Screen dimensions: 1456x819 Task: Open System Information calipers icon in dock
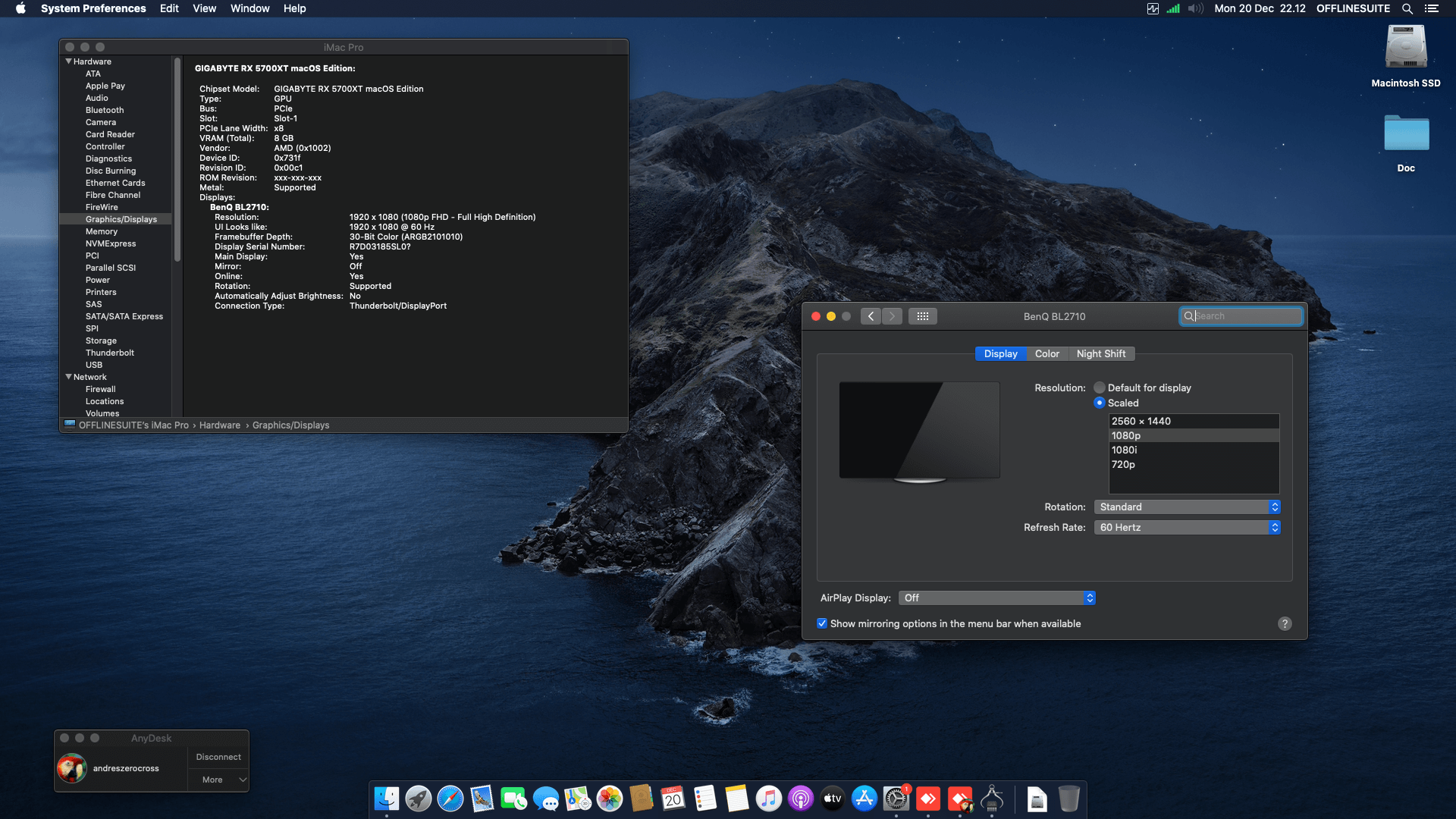click(x=992, y=799)
